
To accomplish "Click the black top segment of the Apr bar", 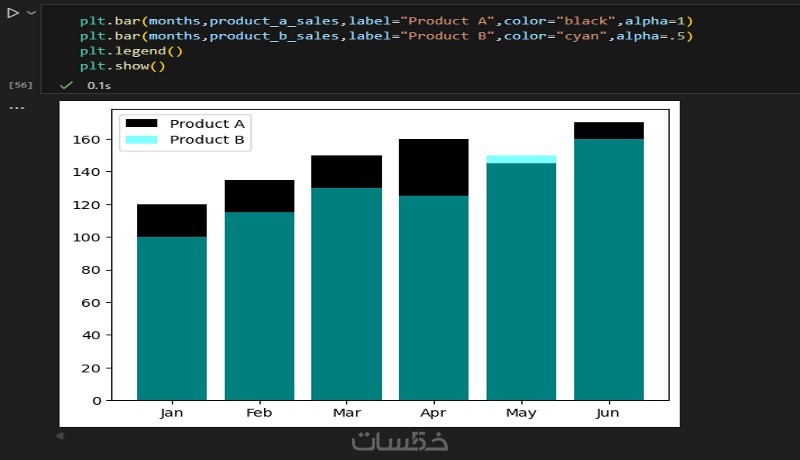I will coord(434,167).
